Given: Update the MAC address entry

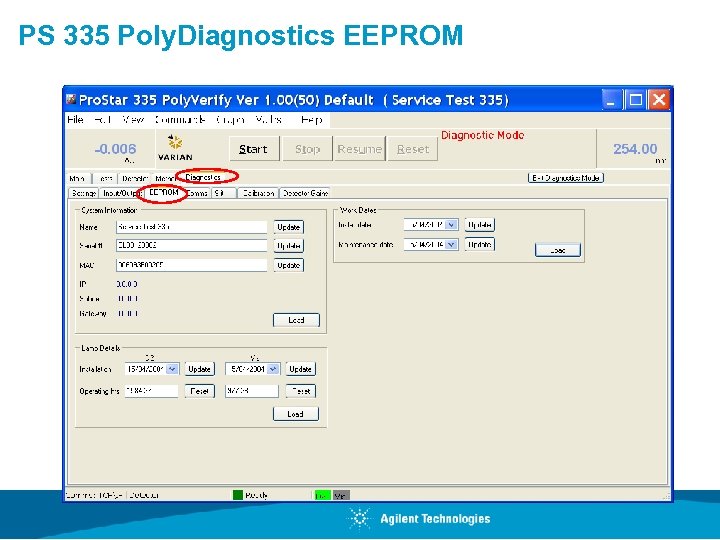Looking at the screenshot, I should pyautogui.click(x=288, y=265).
